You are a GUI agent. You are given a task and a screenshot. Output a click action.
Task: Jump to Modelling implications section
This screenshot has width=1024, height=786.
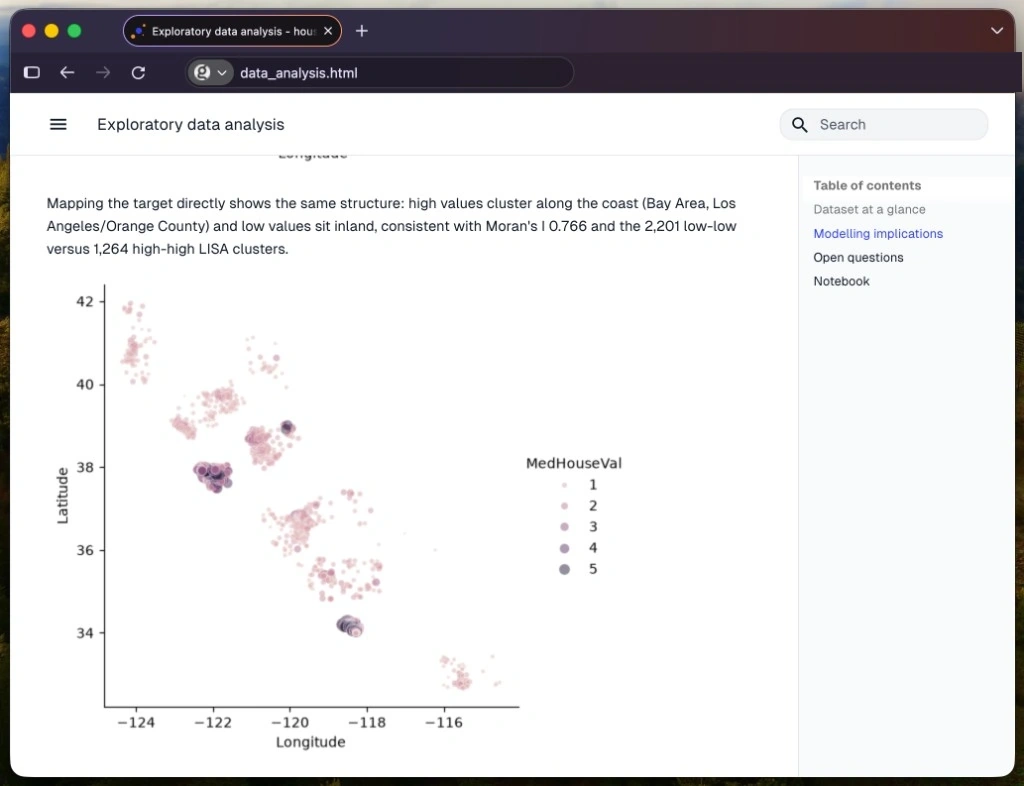click(x=878, y=234)
